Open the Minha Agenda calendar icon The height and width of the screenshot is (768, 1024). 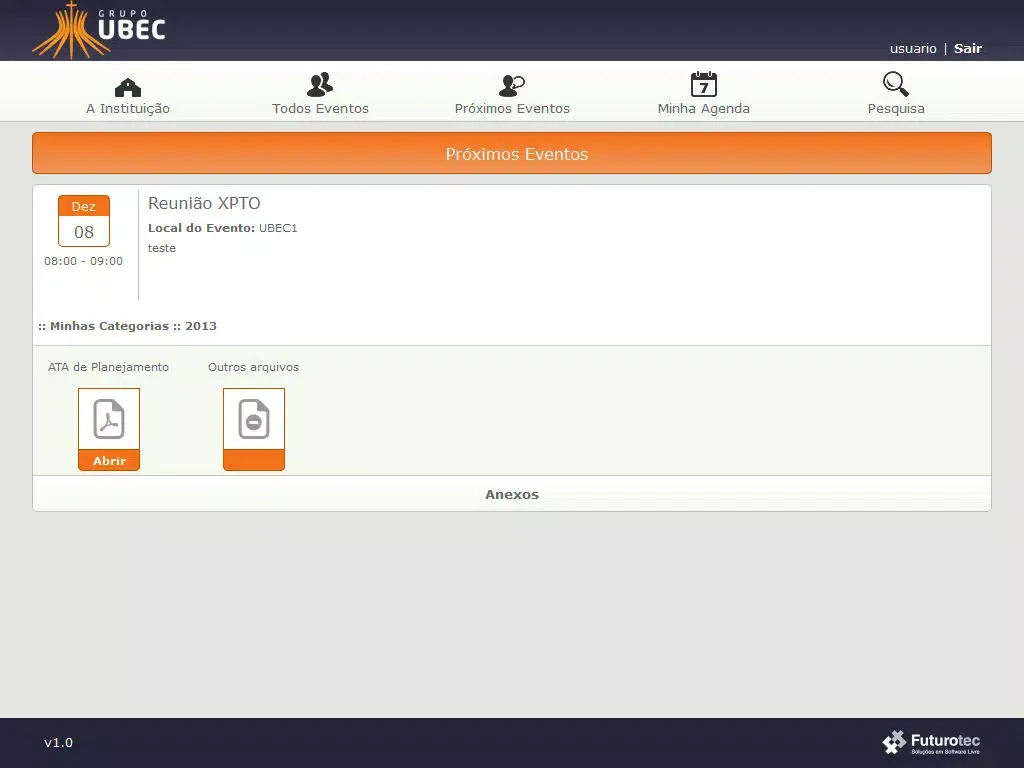tap(703, 84)
